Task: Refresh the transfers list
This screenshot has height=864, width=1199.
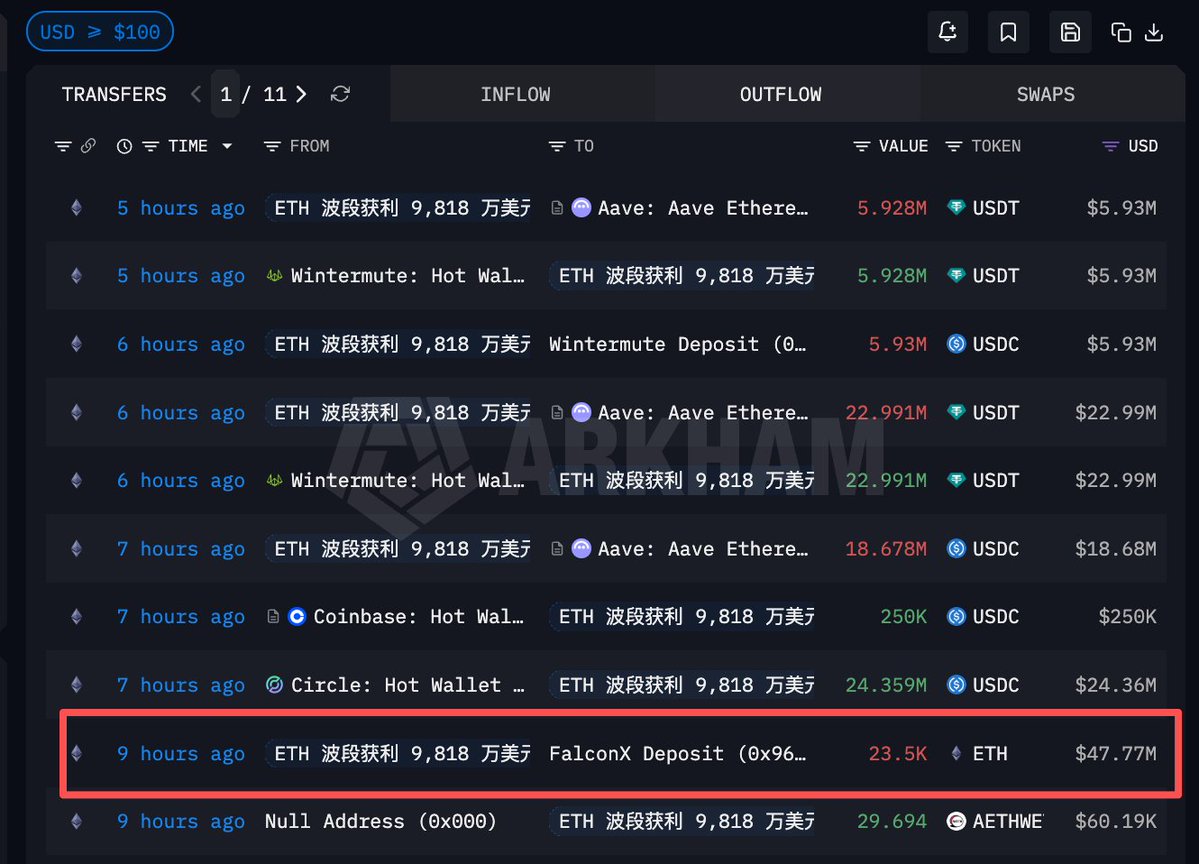Action: pos(340,94)
